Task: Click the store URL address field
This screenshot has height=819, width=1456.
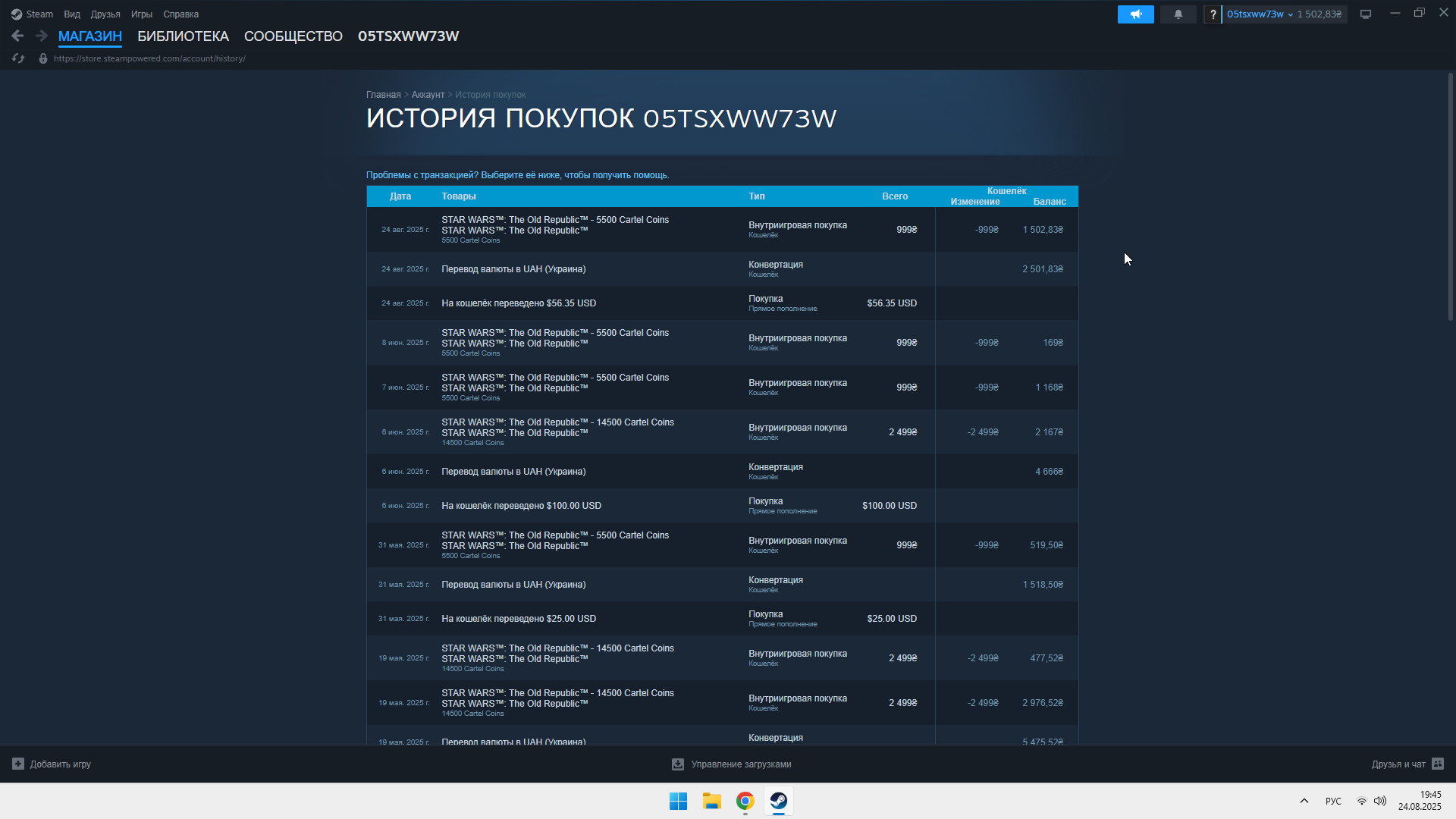Action: 149,58
